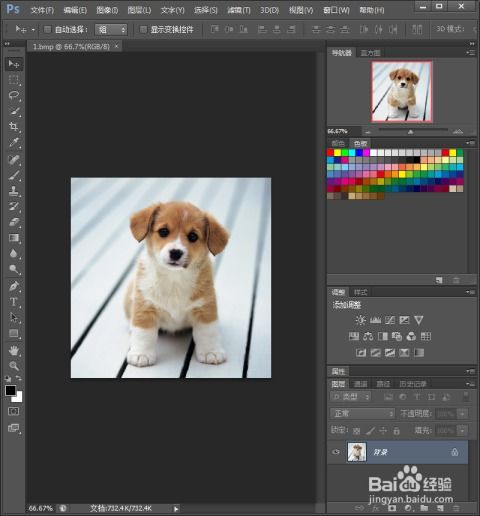This screenshot has height=516, width=480.
Task: Click the foreground color swatch
Action: (10, 390)
